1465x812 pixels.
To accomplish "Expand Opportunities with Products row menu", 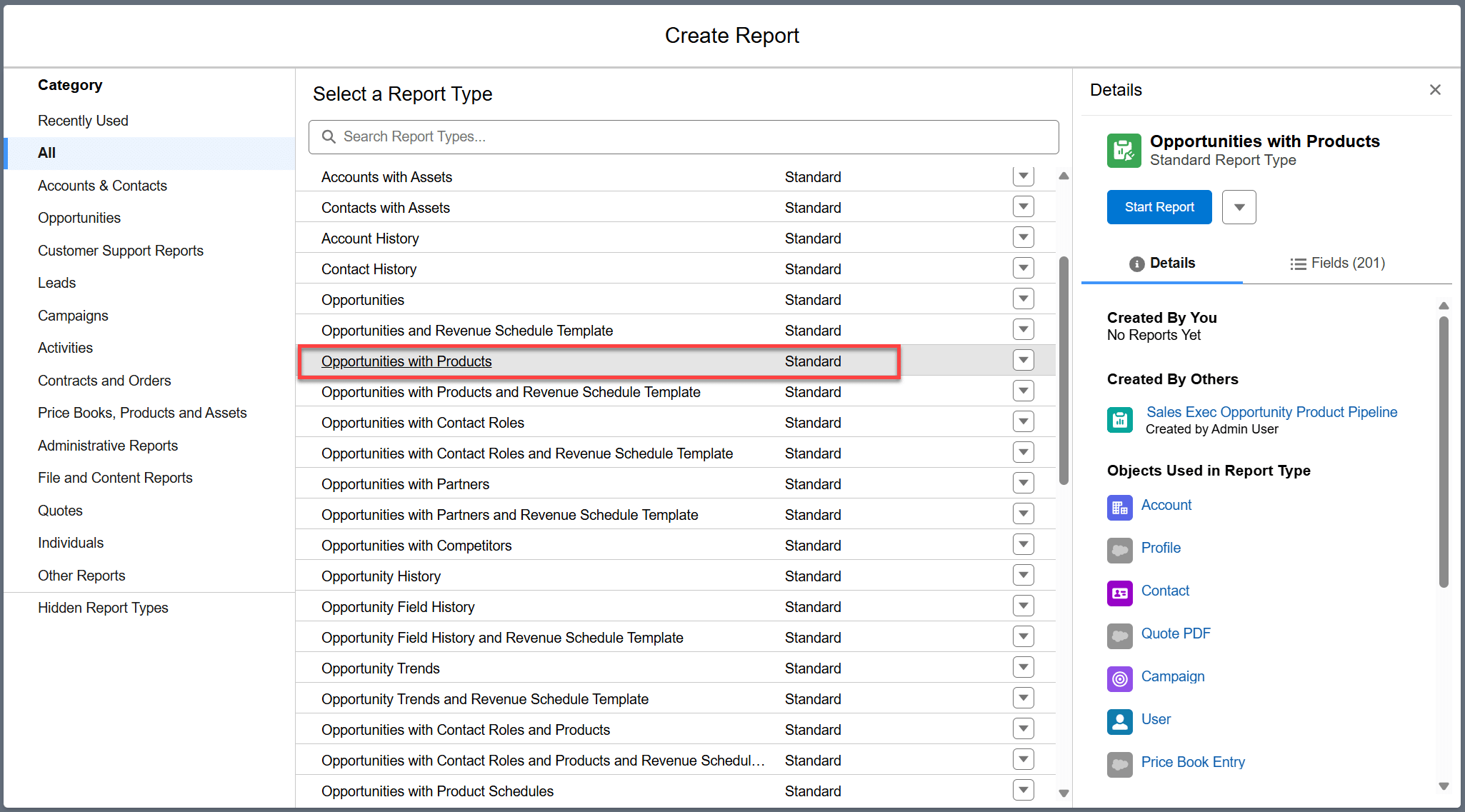I will (x=1023, y=361).
